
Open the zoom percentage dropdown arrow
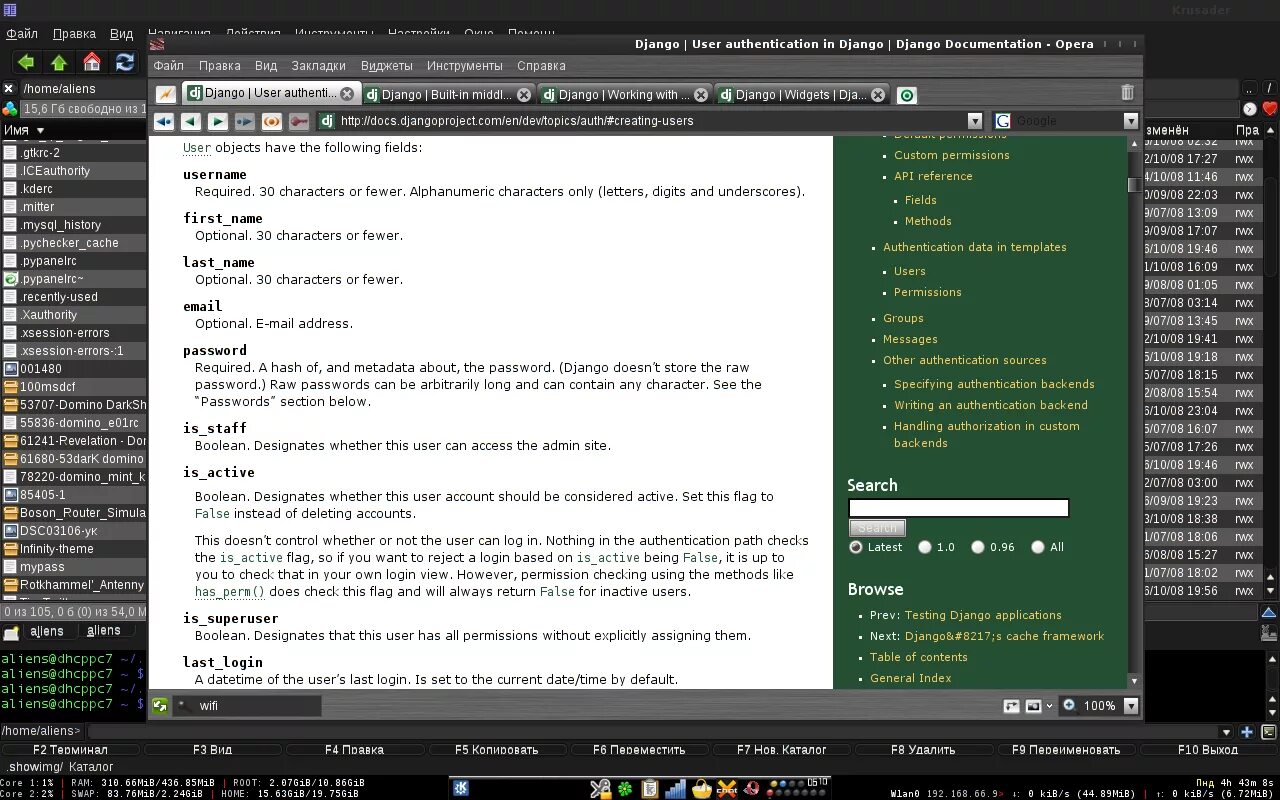click(1131, 705)
